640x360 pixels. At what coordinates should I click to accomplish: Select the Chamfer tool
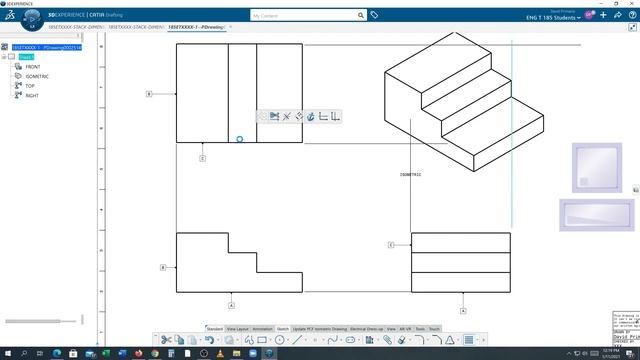click(436, 340)
